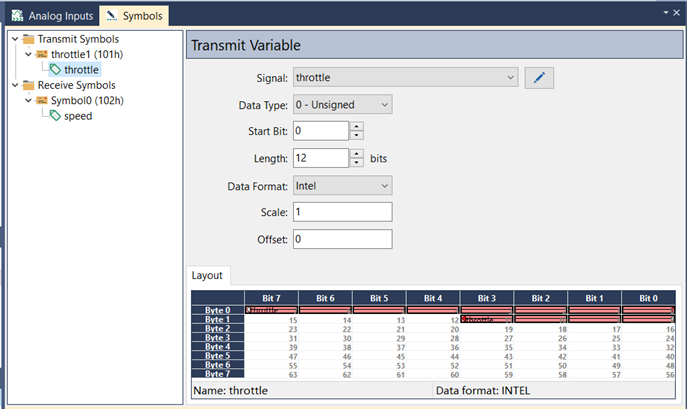This screenshot has width=687, height=409.
Task: Select the Receive Symbols label
Action: coord(77,85)
